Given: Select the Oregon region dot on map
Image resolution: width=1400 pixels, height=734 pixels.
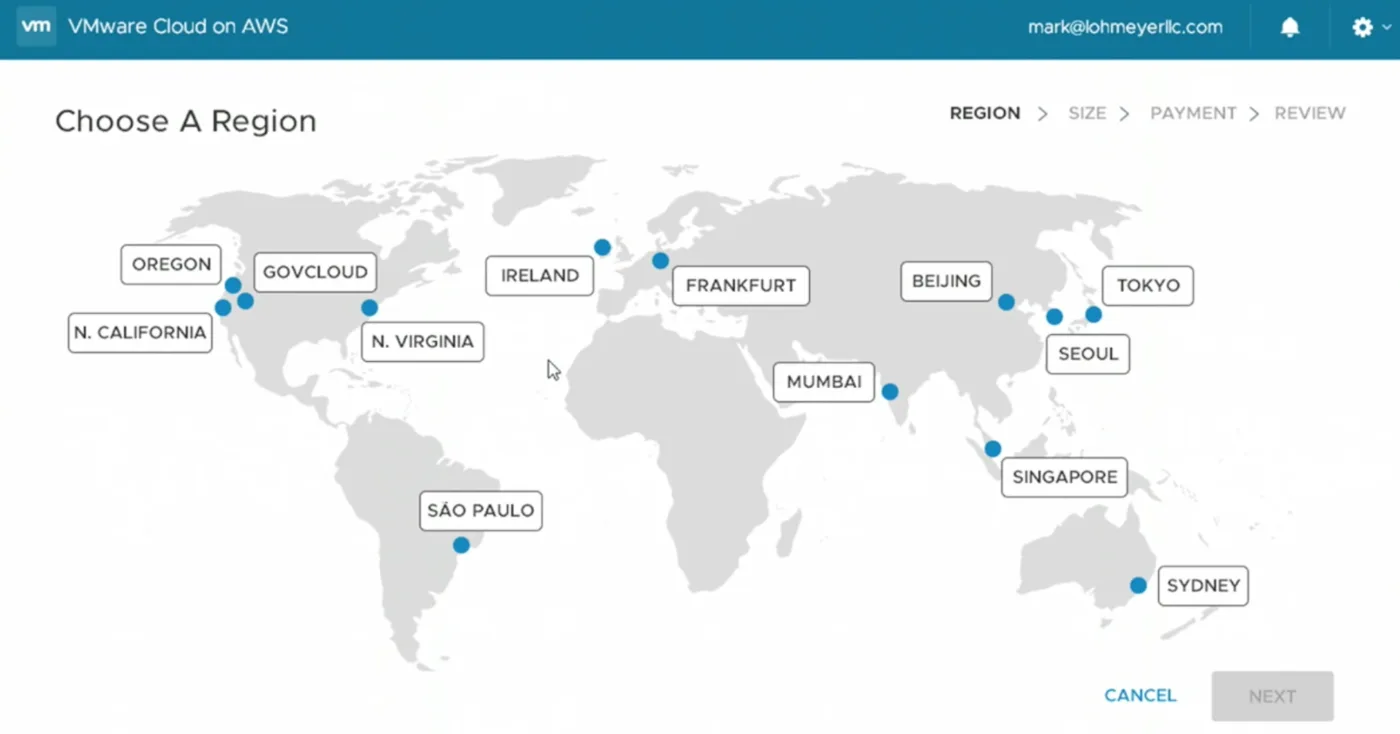Looking at the screenshot, I should click(x=233, y=285).
